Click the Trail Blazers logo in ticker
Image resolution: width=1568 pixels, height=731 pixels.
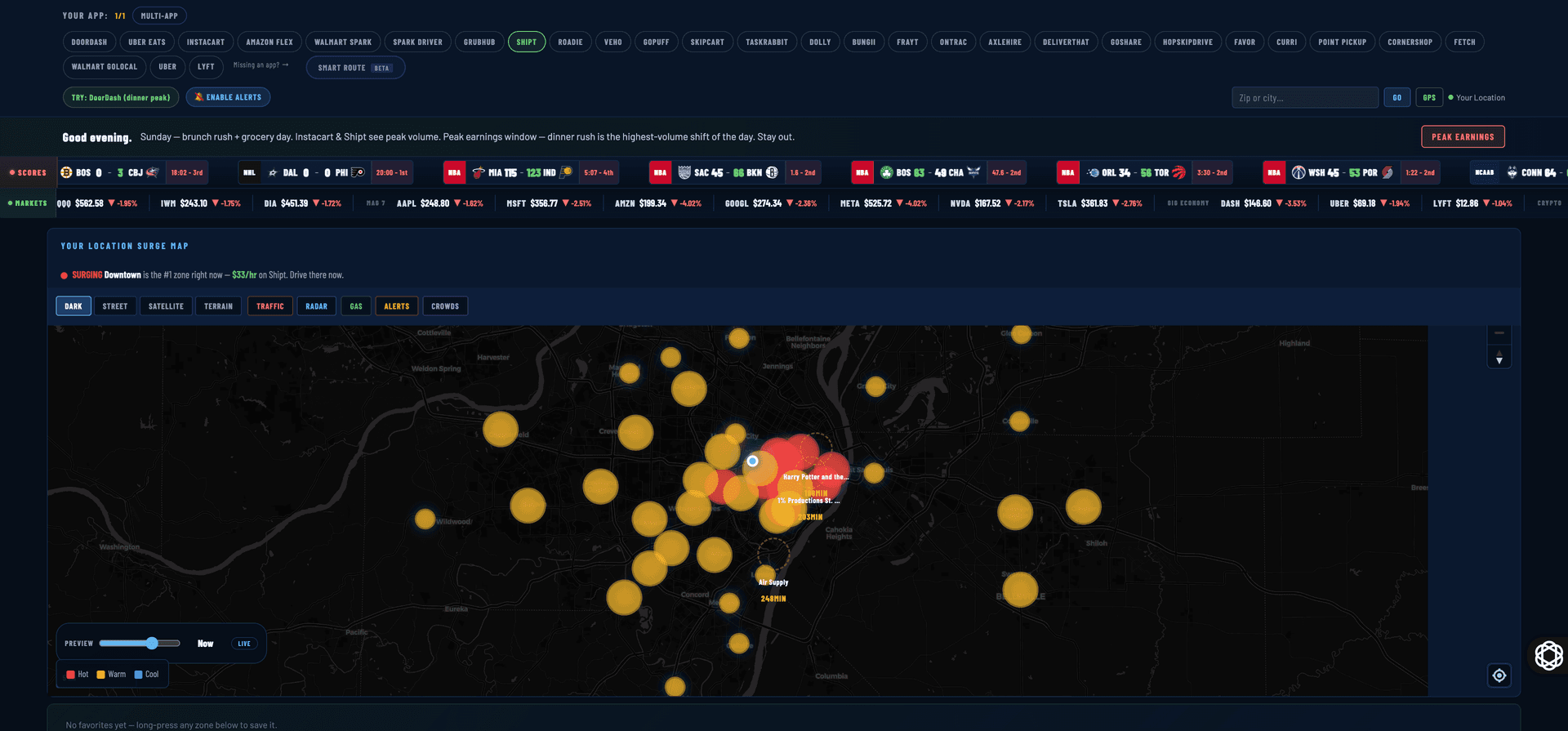pos(1387,172)
